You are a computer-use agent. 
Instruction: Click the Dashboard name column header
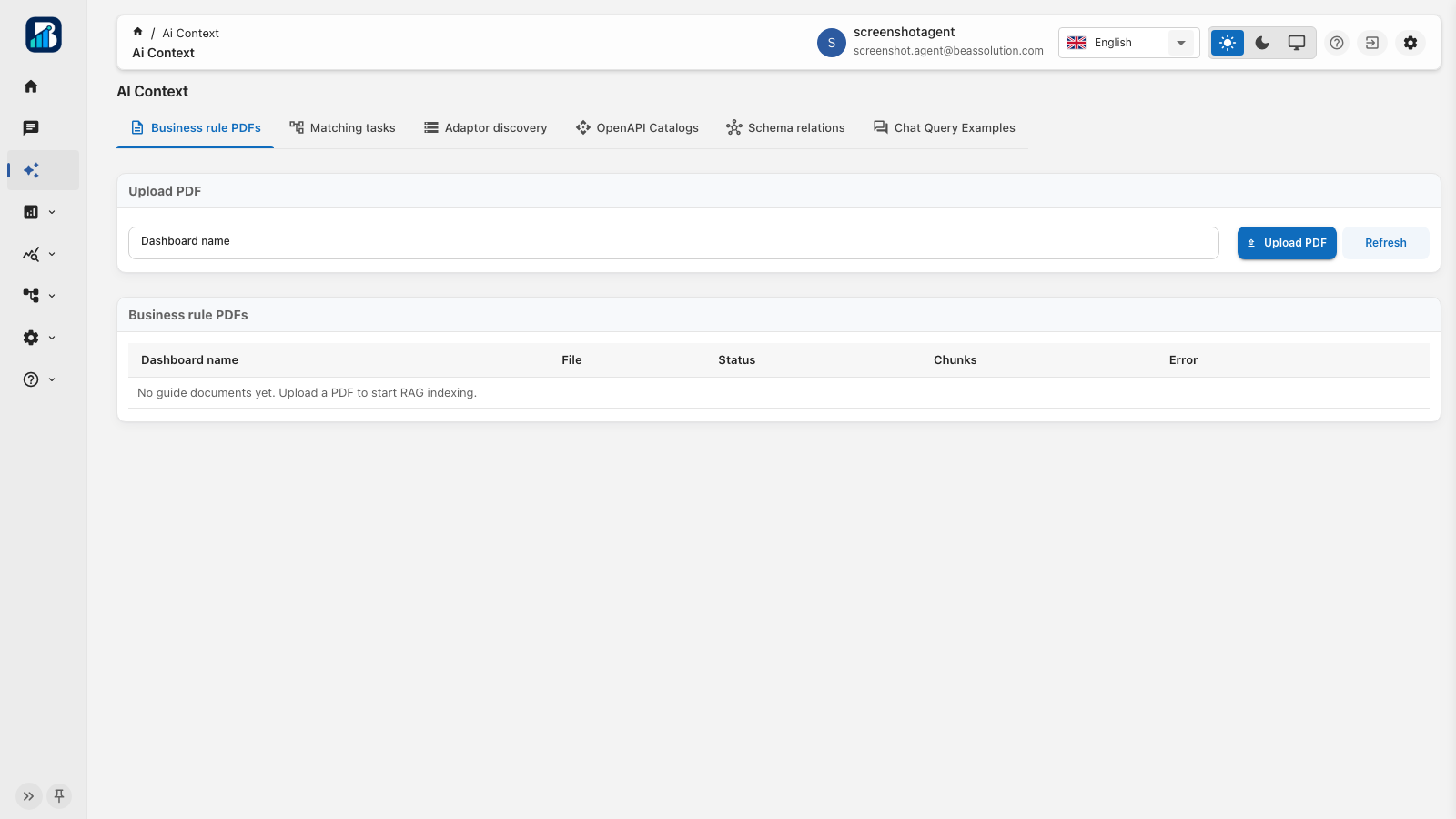pyautogui.click(x=189, y=360)
